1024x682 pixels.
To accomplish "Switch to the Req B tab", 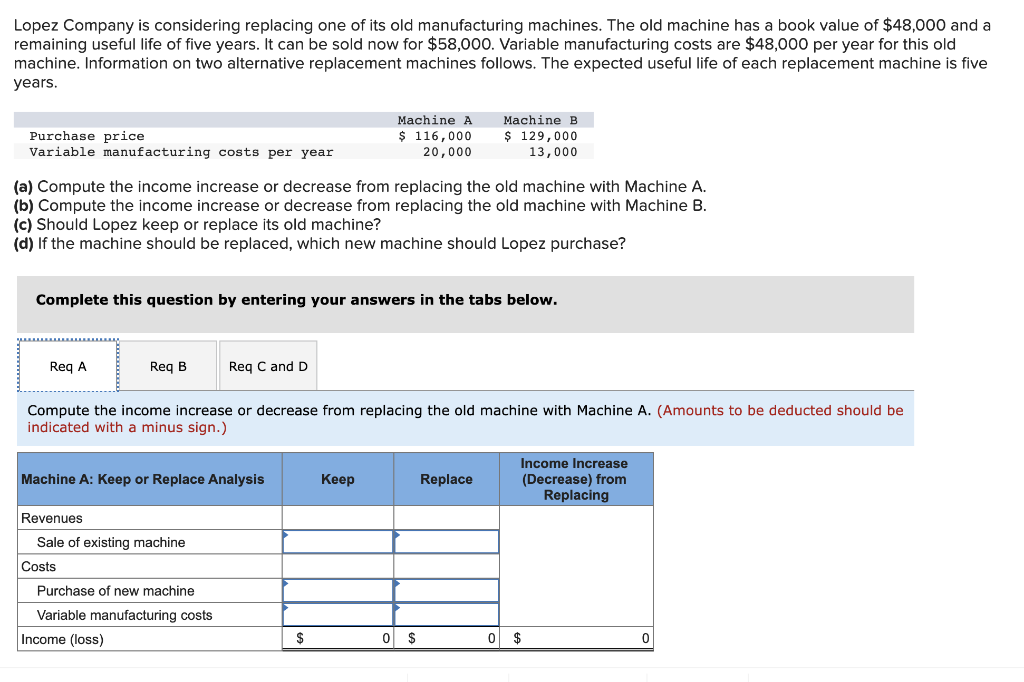I will click(167, 365).
